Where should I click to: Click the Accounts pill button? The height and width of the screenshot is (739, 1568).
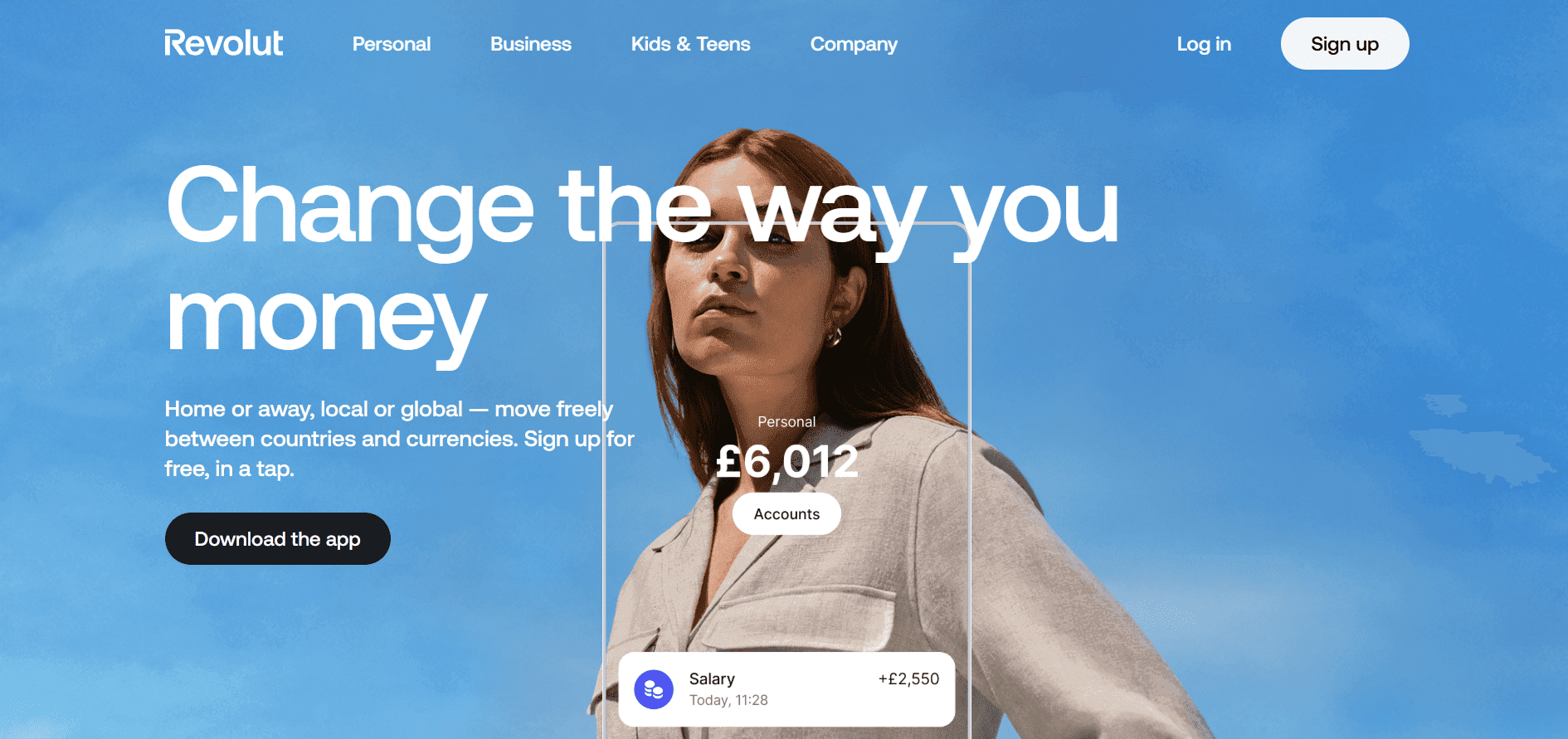[x=786, y=514]
